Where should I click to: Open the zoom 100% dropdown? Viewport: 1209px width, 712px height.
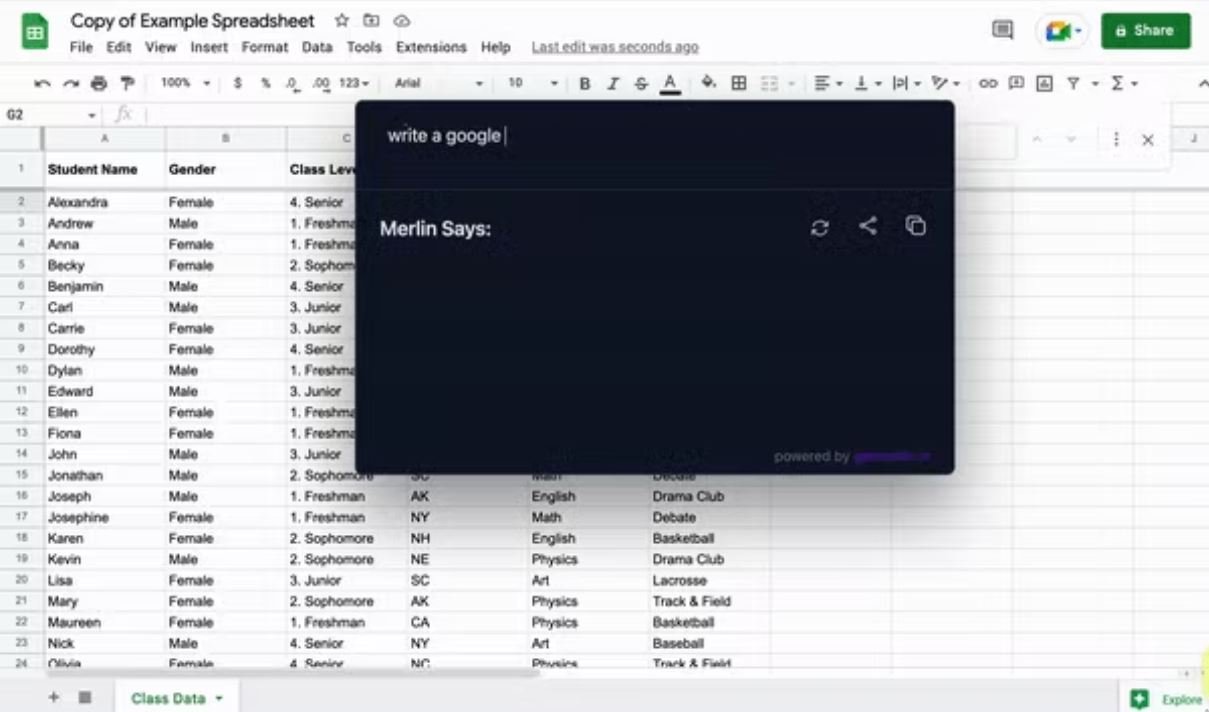(186, 84)
